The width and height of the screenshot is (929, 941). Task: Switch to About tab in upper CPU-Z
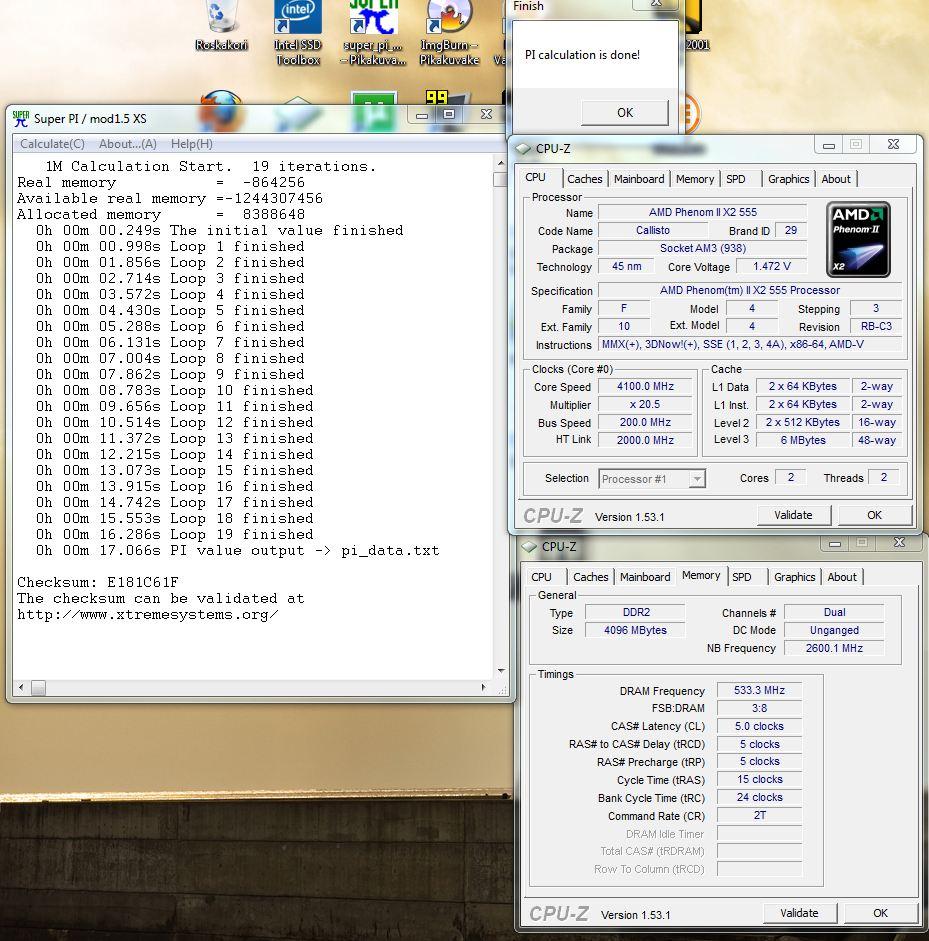point(836,179)
